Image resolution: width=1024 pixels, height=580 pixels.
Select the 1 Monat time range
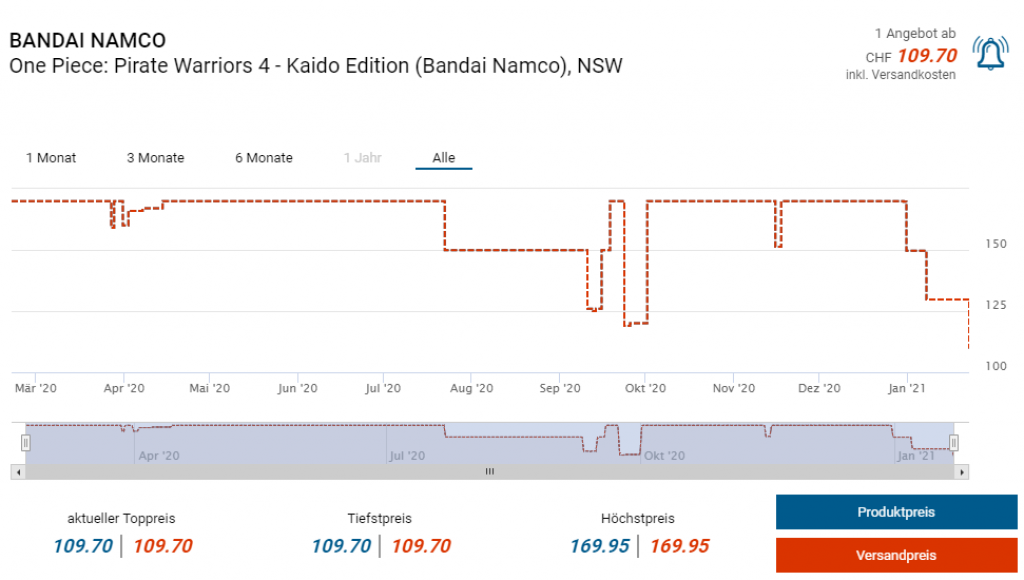click(51, 158)
